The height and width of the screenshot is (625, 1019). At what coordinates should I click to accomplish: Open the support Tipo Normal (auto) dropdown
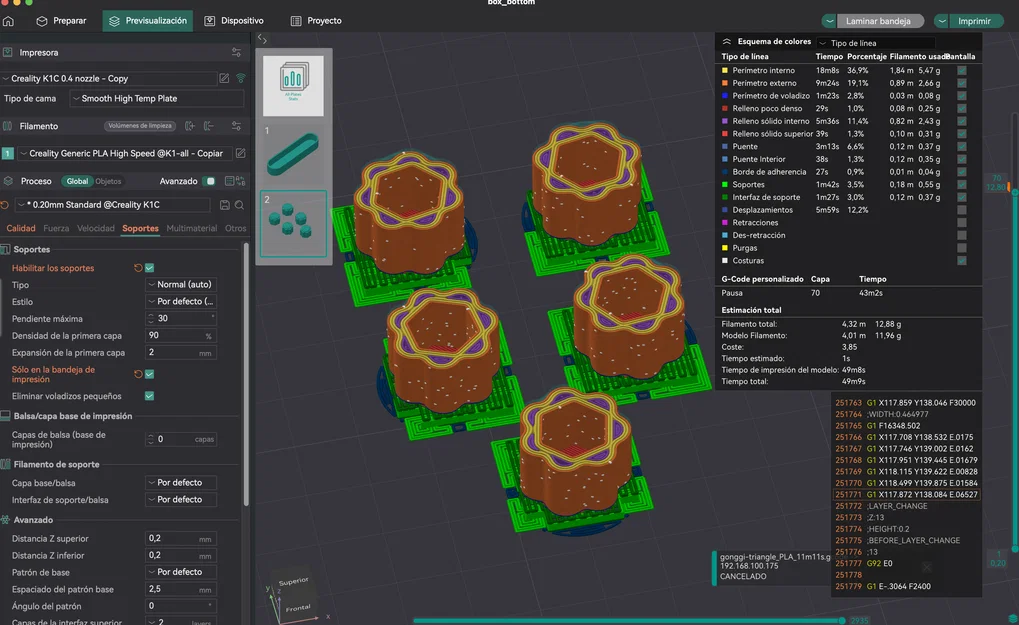tap(181, 285)
